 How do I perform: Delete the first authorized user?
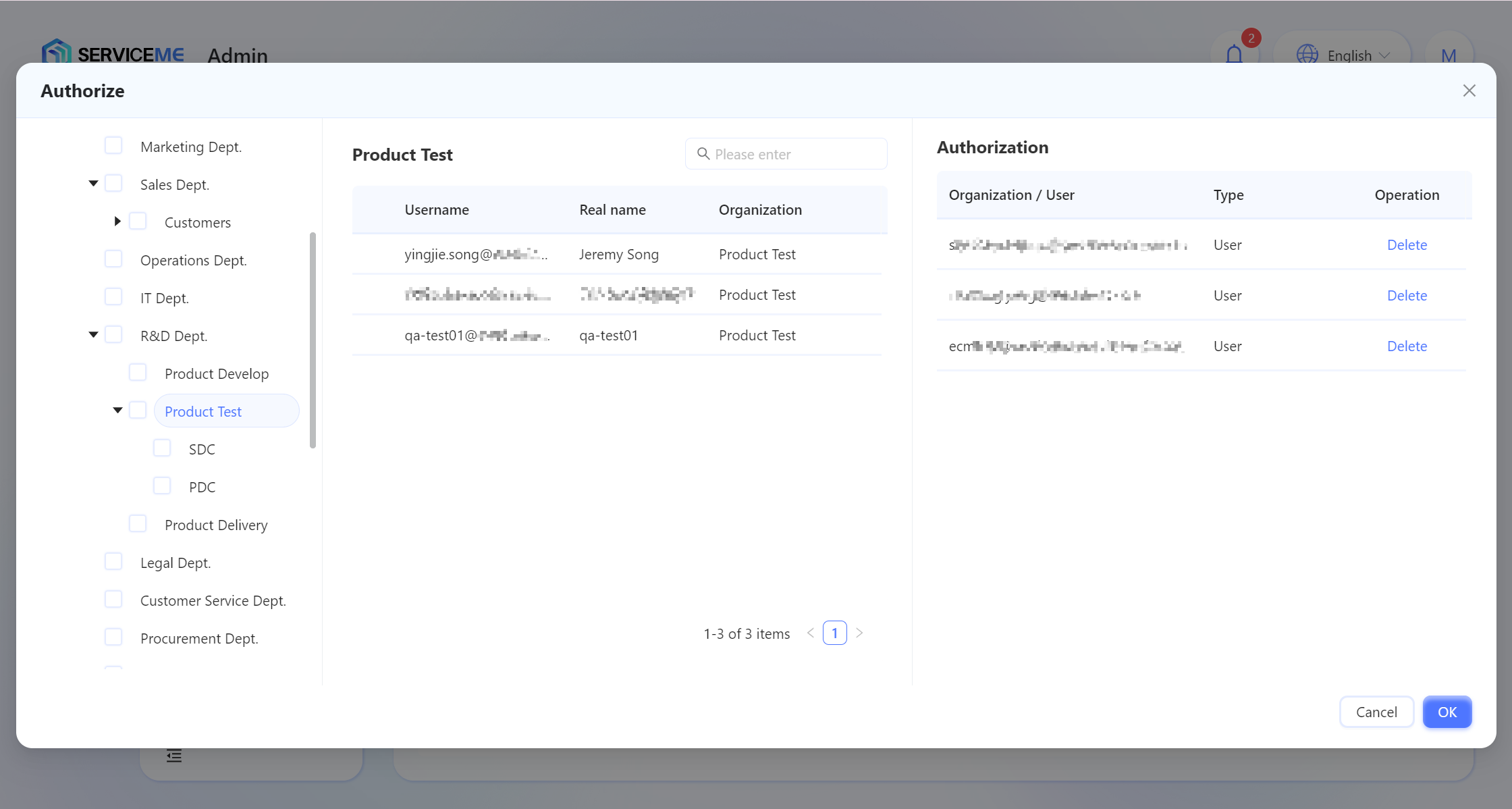pyautogui.click(x=1407, y=244)
